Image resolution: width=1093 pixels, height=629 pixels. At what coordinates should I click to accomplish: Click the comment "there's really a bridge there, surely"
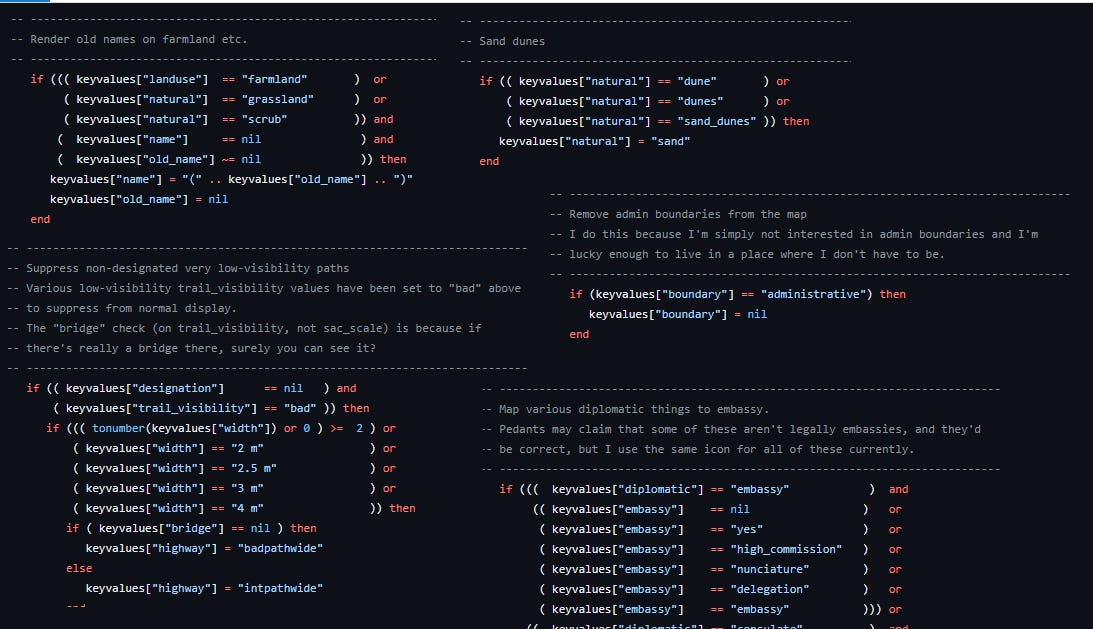click(192, 348)
